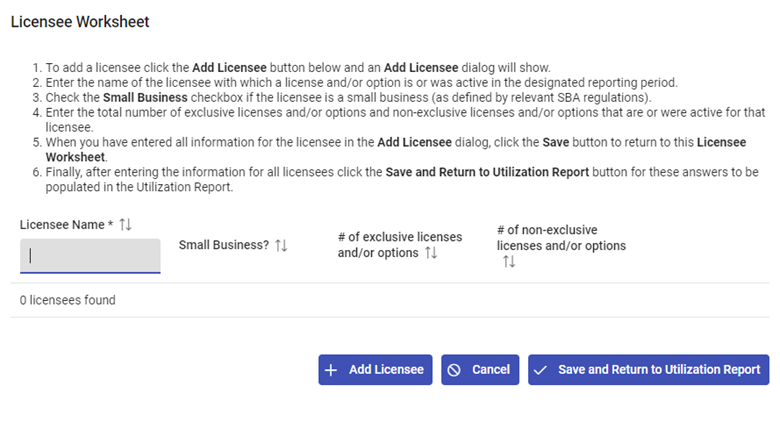This screenshot has width=780, height=422.
Task: Click the circle-slash icon on Cancel
Action: point(454,370)
